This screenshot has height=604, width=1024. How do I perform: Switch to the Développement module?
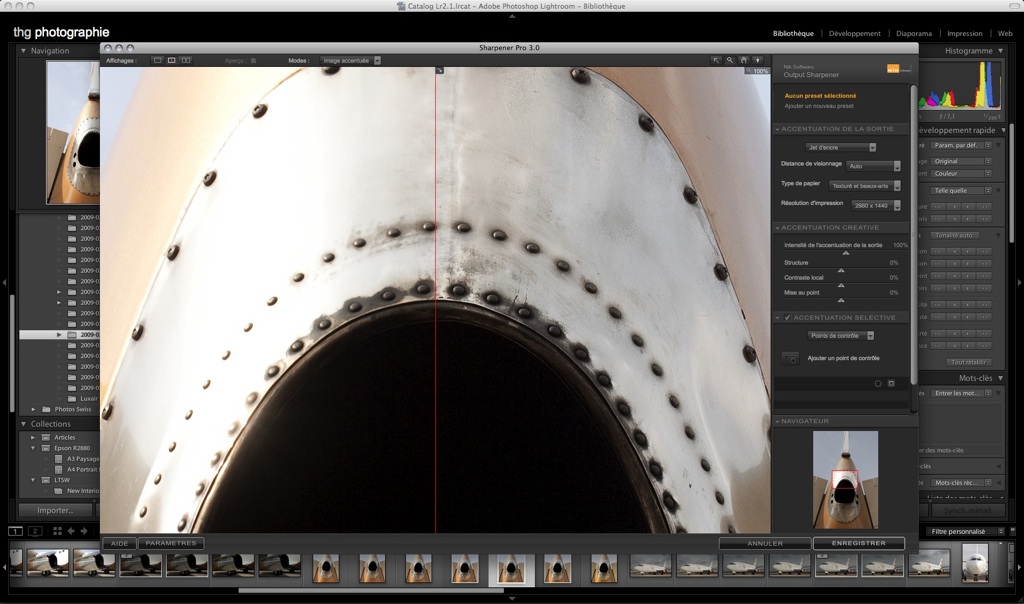pyautogui.click(x=854, y=33)
